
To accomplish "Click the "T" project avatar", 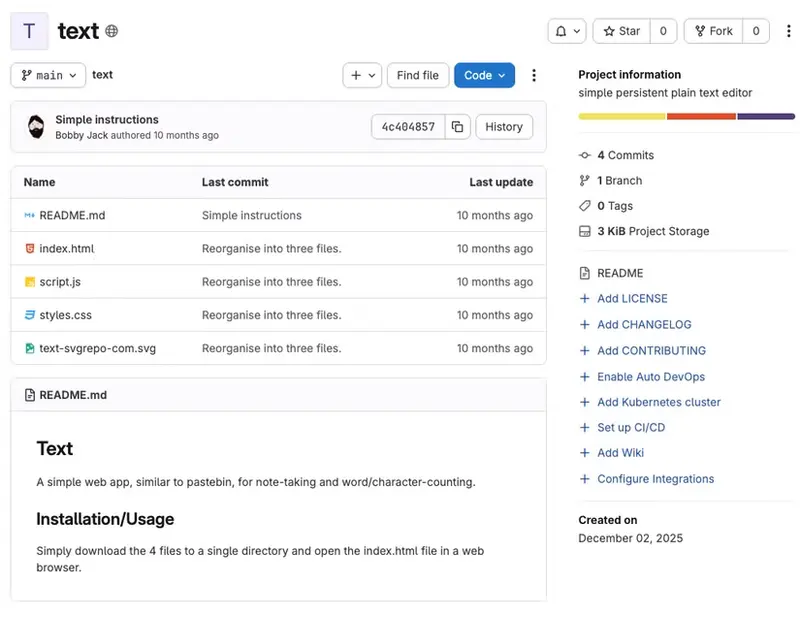I will click(27, 31).
